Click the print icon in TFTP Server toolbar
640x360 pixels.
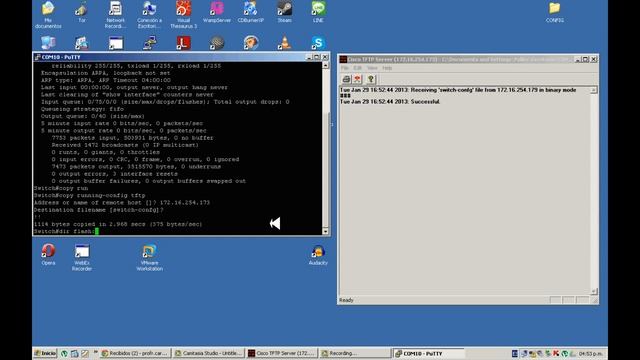tap(346, 79)
